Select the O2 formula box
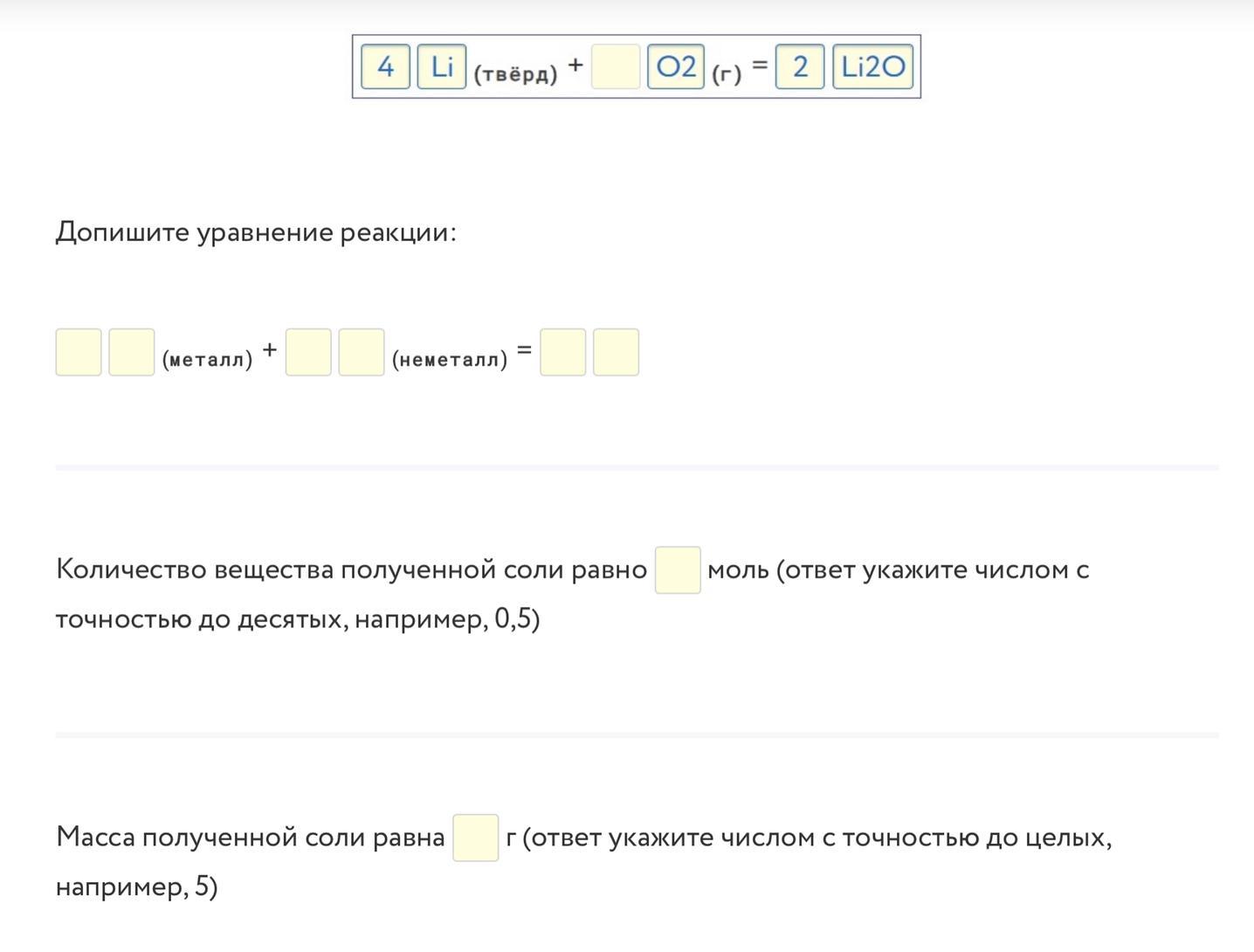Viewport: 1254px width, 952px height. tap(676, 67)
